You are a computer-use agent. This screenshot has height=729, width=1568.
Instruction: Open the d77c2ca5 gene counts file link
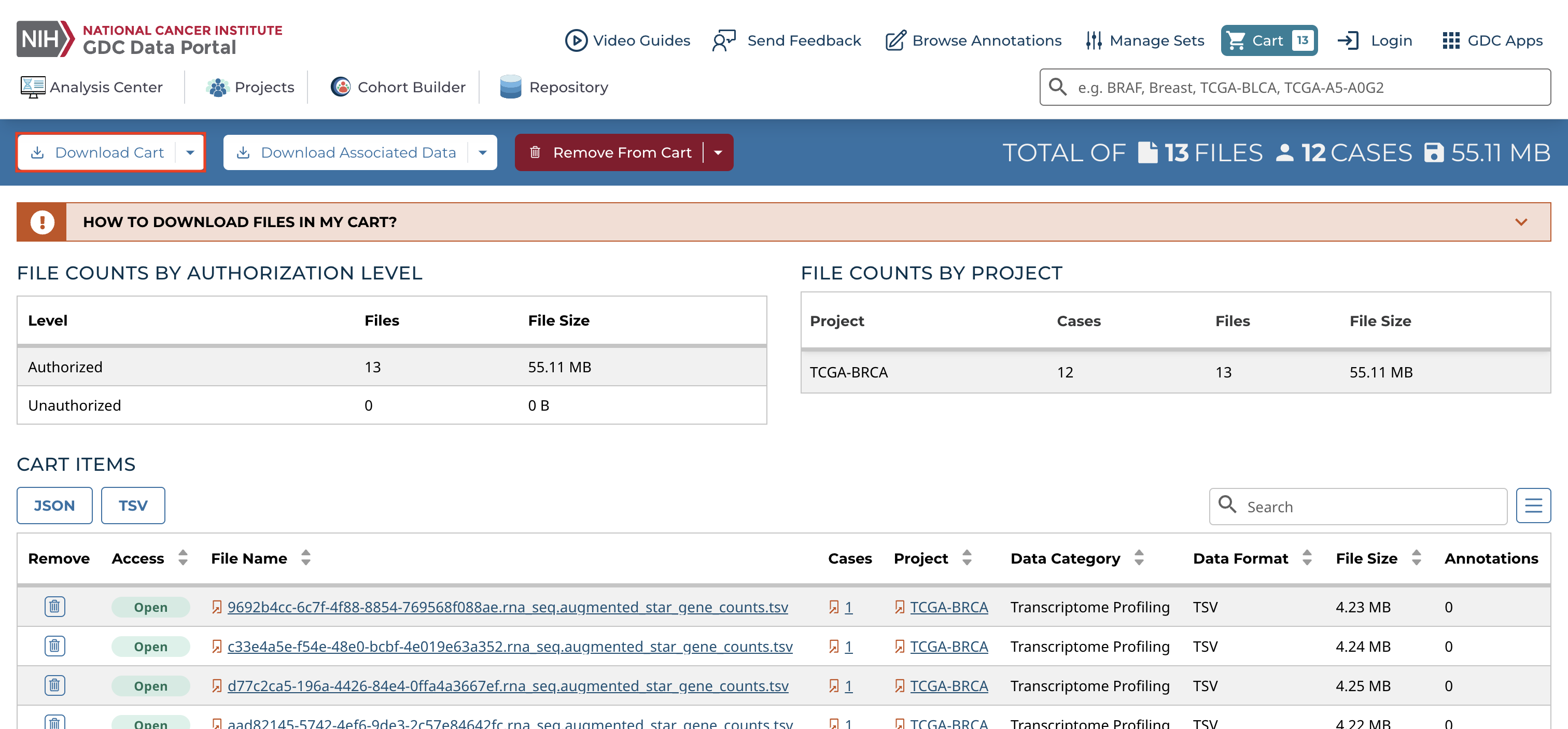pos(507,686)
